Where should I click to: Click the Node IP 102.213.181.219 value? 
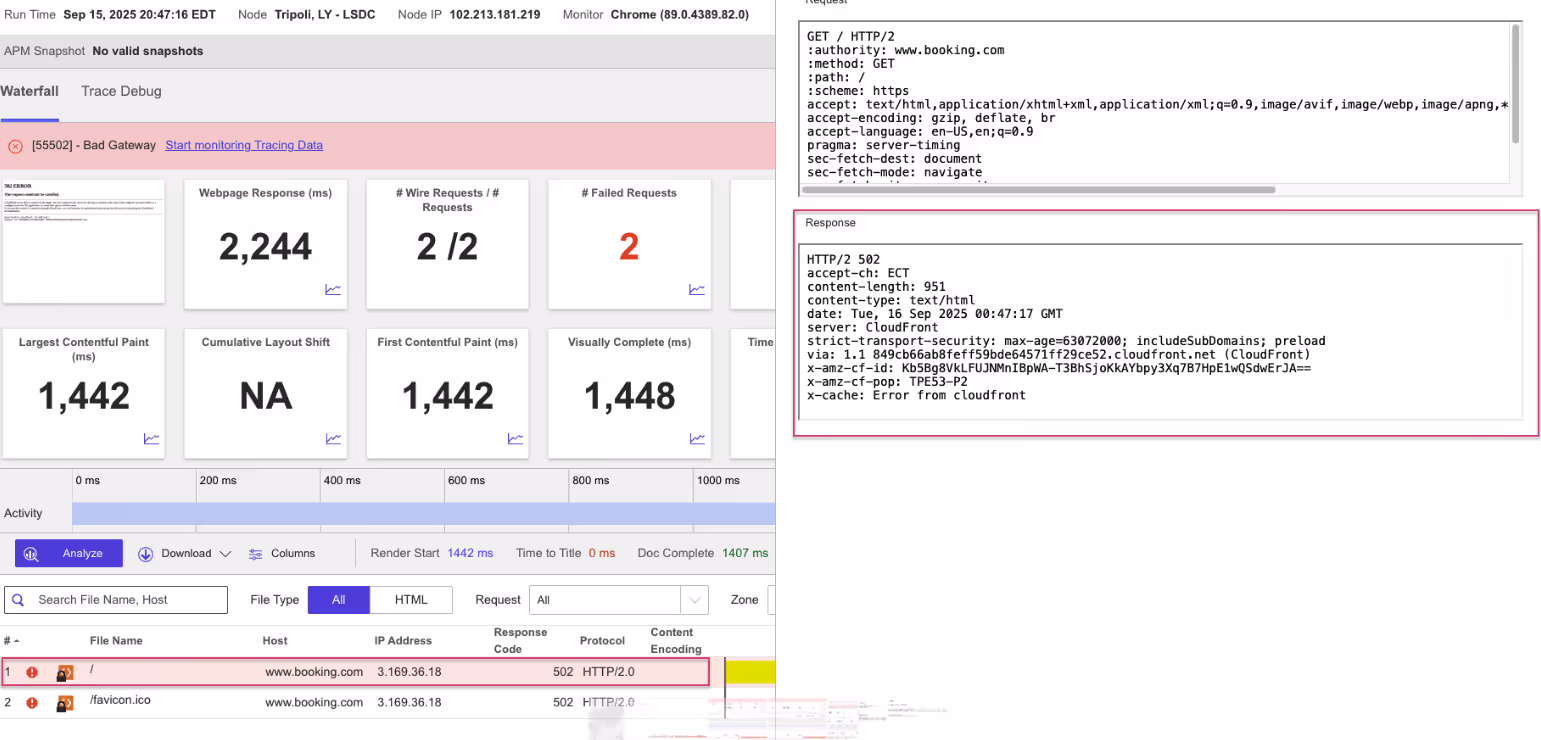coord(495,15)
